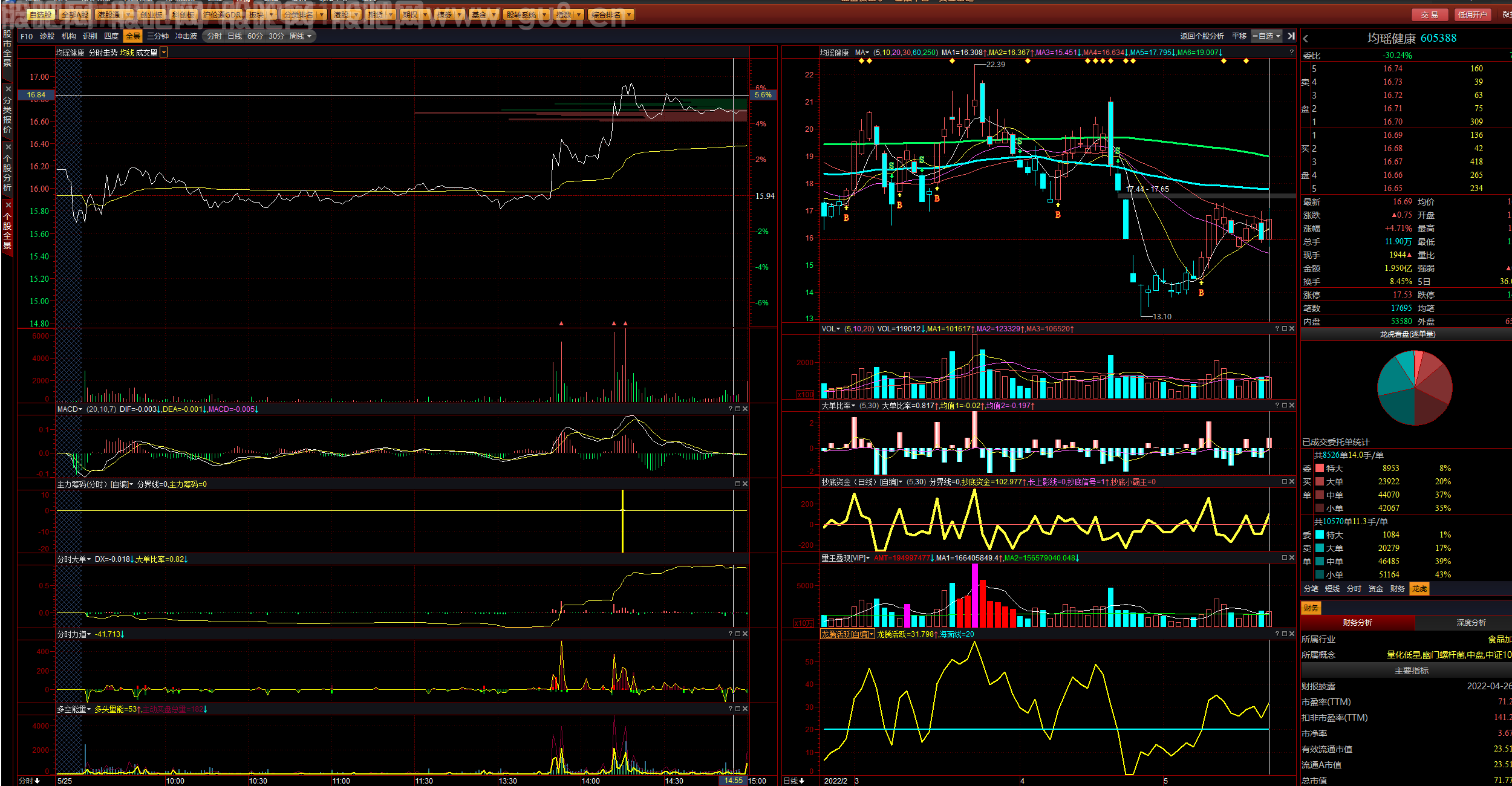Open the 深度分析 tab
The height and width of the screenshot is (786, 1512).
click(1471, 622)
